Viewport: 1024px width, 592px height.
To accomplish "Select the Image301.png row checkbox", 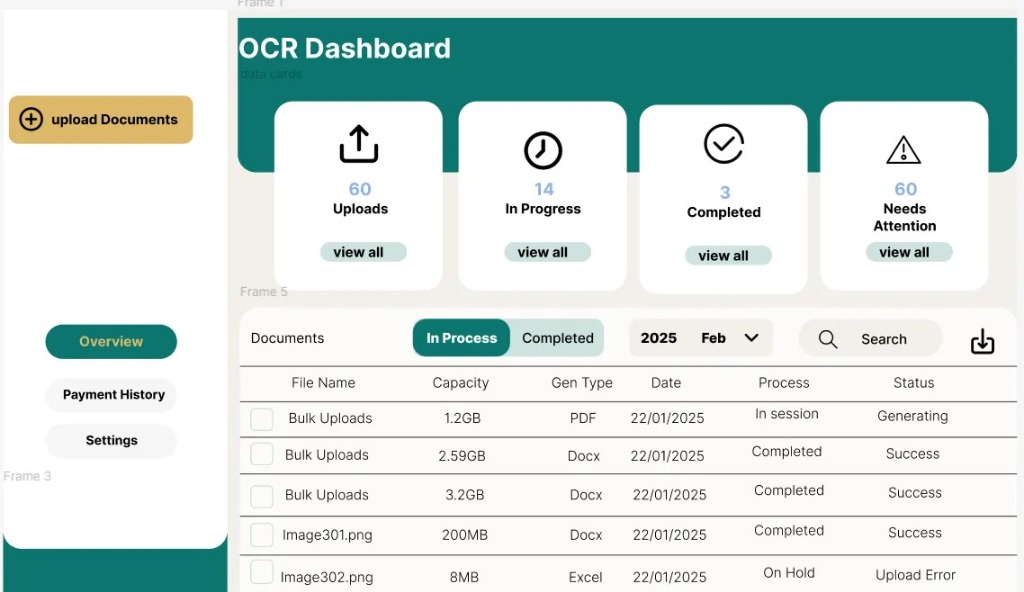I will click(x=262, y=535).
